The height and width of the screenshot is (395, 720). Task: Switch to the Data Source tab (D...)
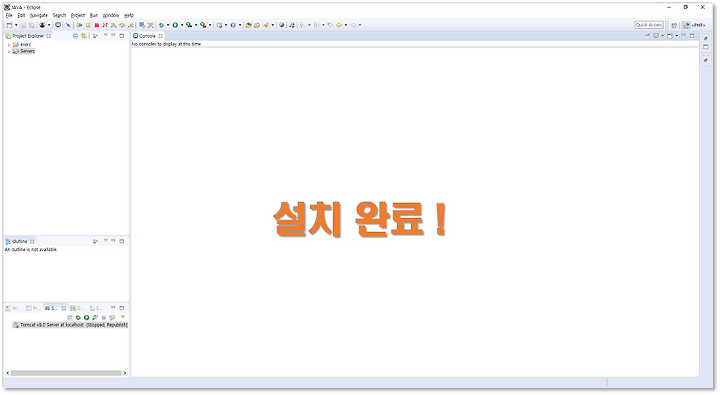click(76, 308)
